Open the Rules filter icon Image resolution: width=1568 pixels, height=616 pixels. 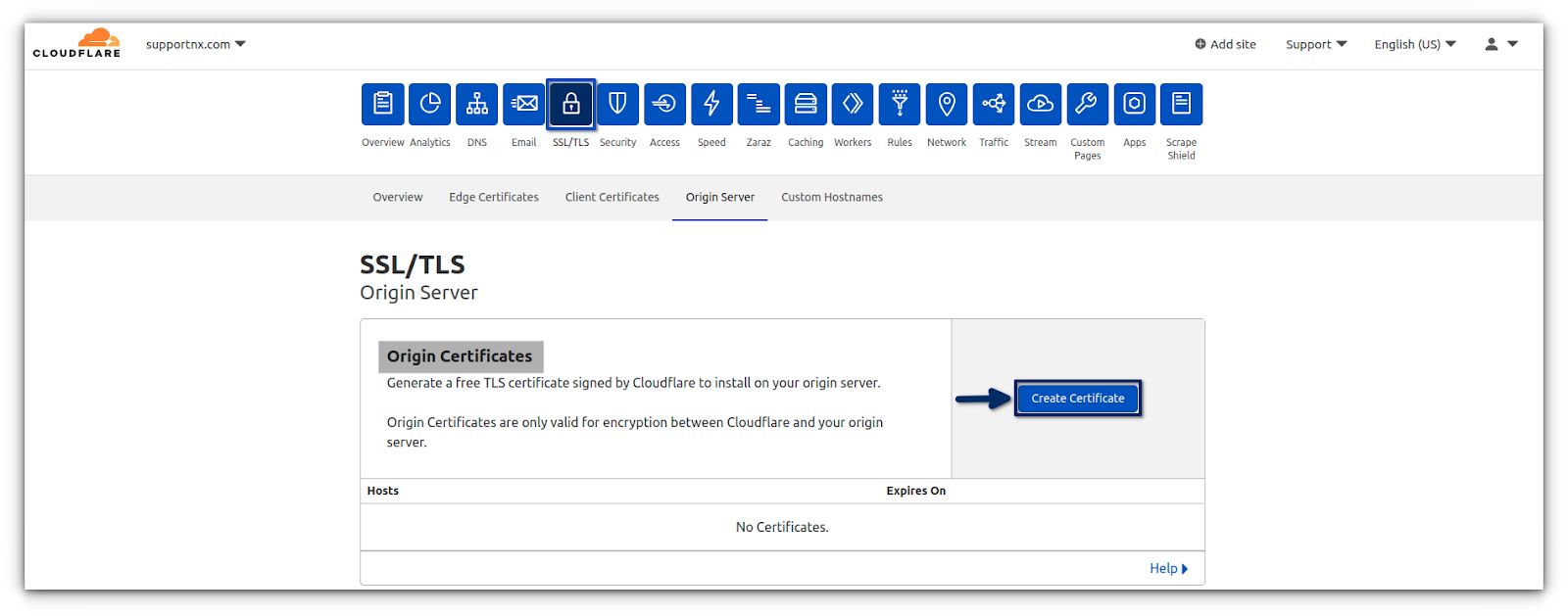pyautogui.click(x=900, y=104)
